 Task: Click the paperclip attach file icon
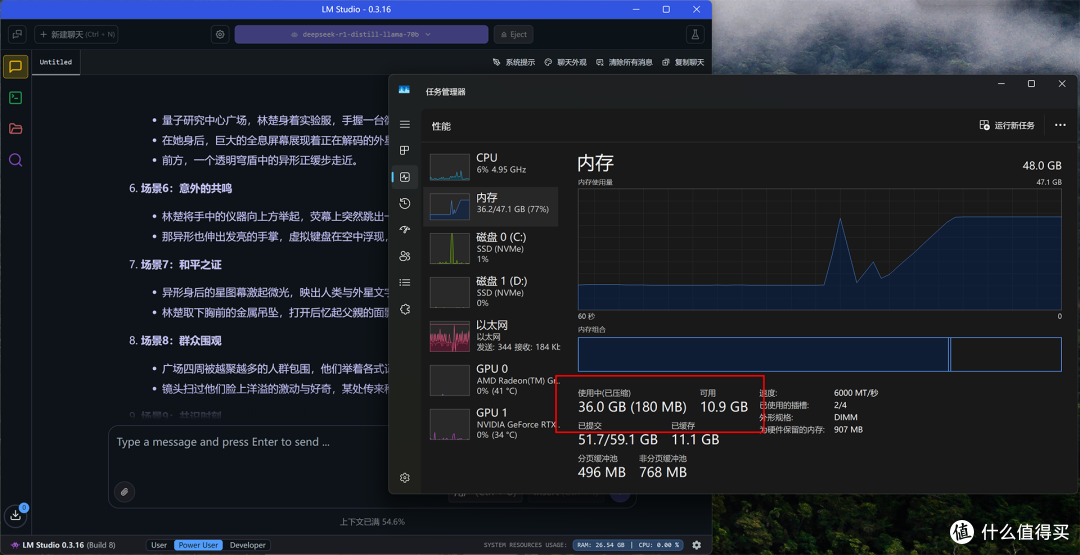[x=125, y=492]
